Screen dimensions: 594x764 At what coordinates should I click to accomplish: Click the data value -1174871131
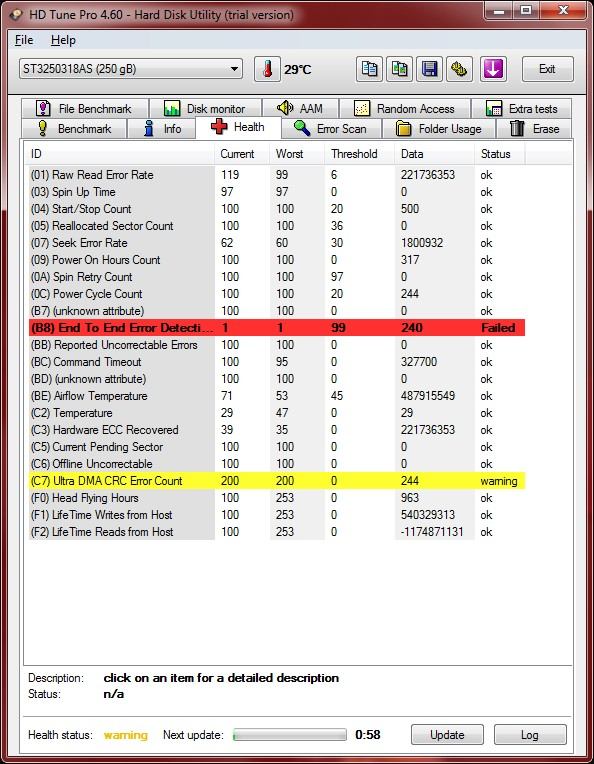(432, 532)
